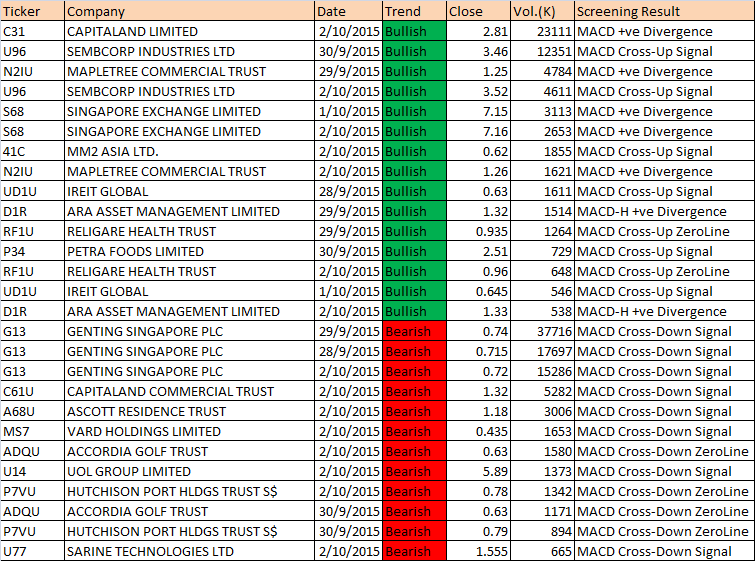Select the MACD Cross-Up Signal cell for 41C

pyautogui.click(x=664, y=151)
